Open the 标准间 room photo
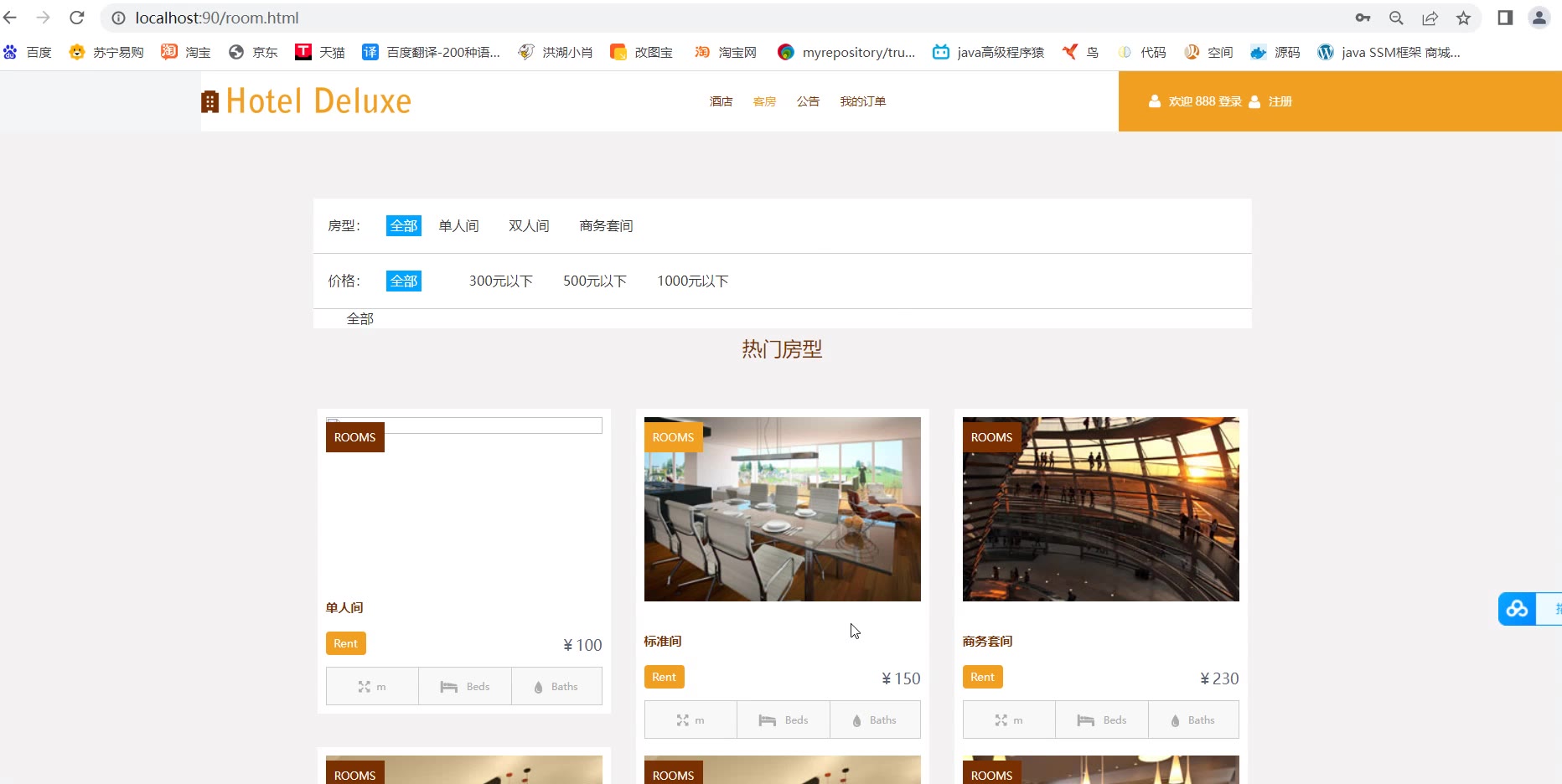This screenshot has width=1562, height=784. tap(783, 509)
